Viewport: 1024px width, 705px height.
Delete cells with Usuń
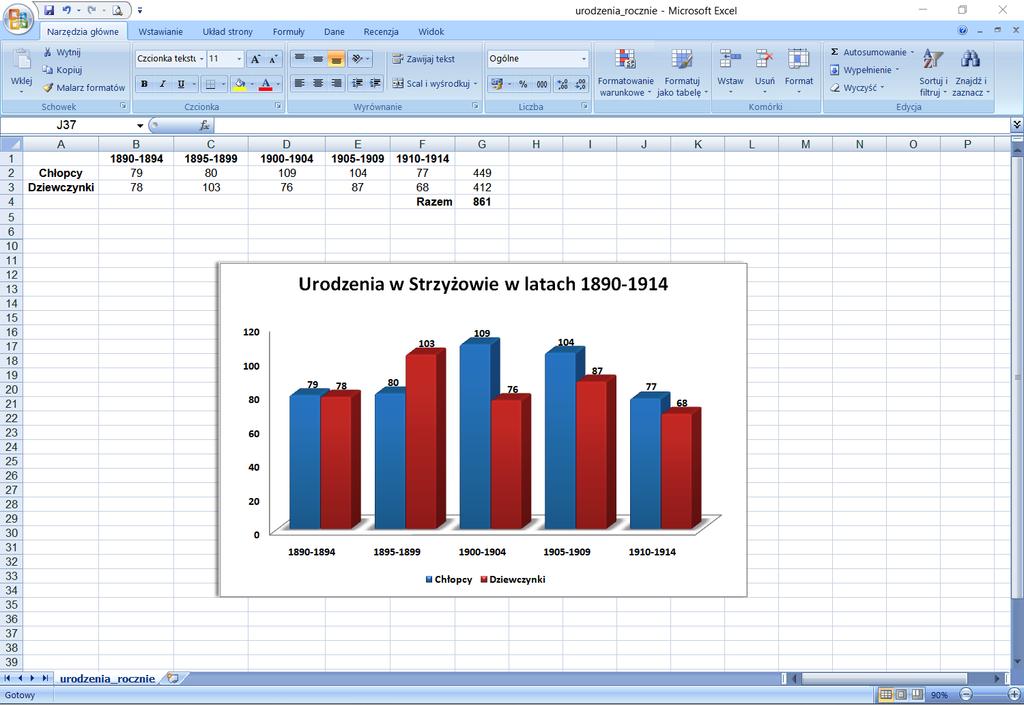coord(765,70)
